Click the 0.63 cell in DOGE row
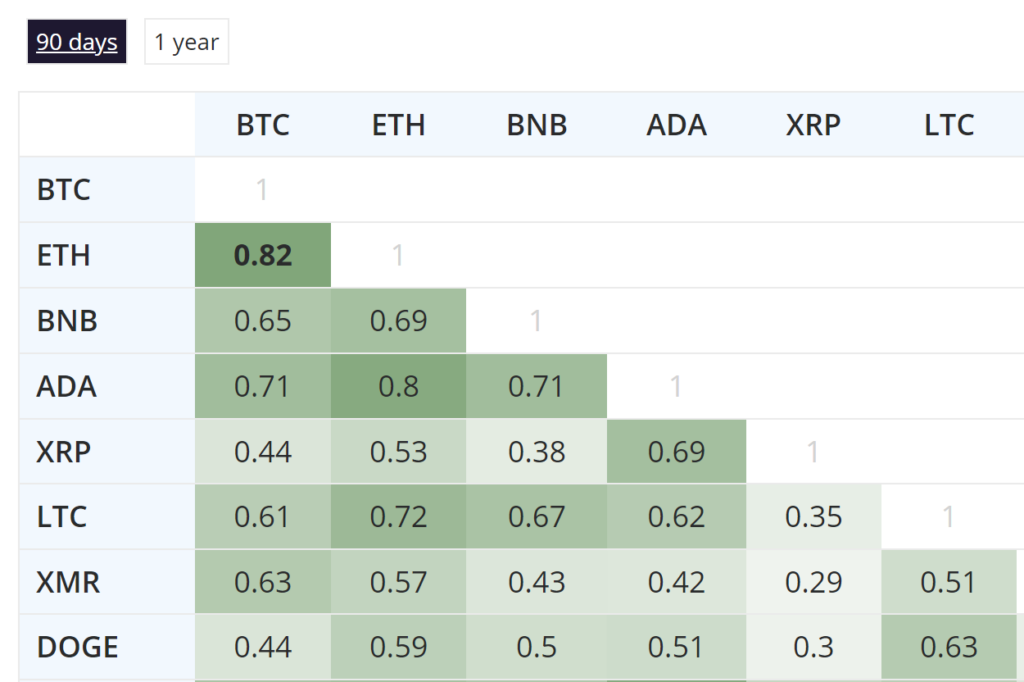Screen dimensions: 1024x682 (x=949, y=647)
